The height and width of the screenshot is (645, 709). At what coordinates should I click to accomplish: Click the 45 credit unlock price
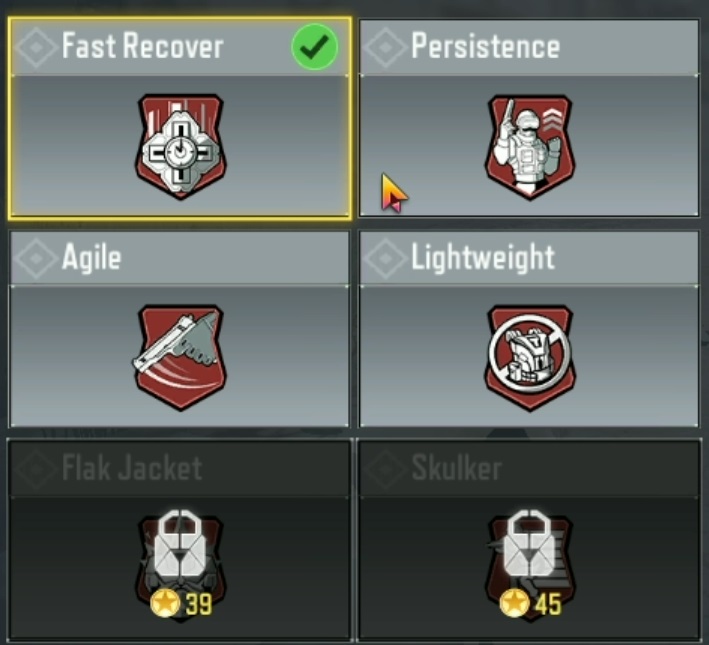[x=548, y=604]
